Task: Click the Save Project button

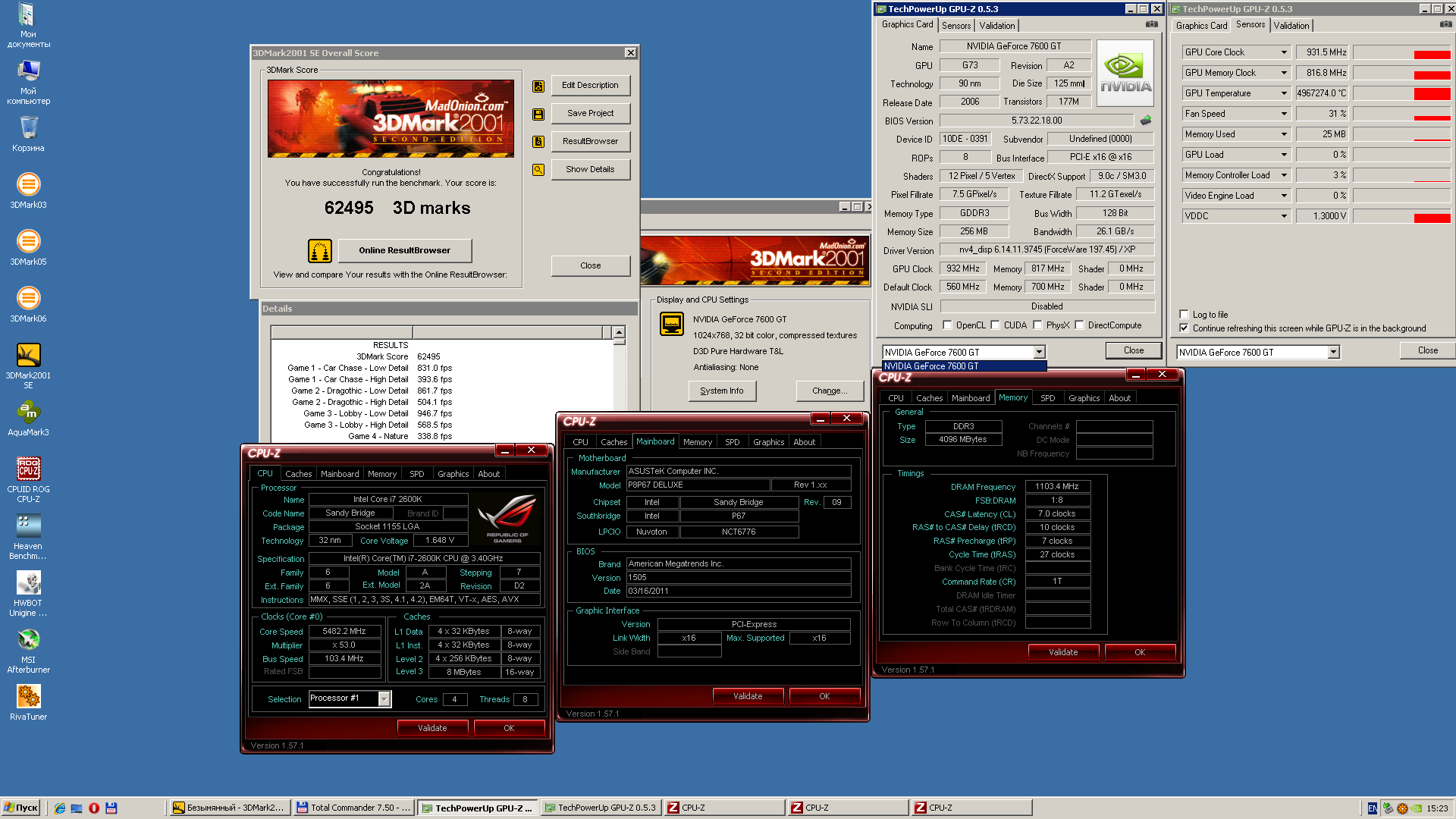Action: pos(590,114)
